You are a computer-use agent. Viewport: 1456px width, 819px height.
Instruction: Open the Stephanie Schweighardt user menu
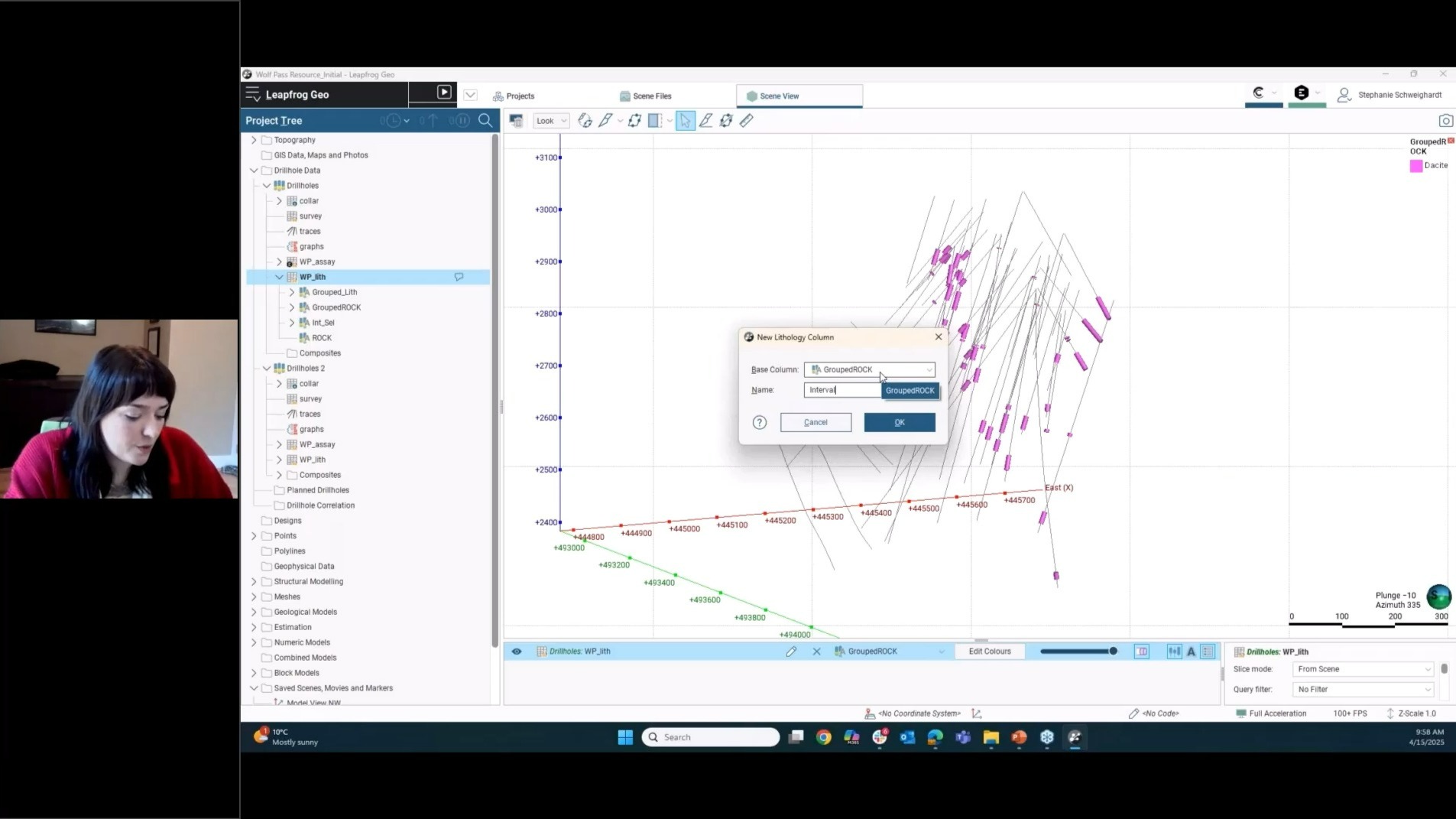click(x=1390, y=95)
